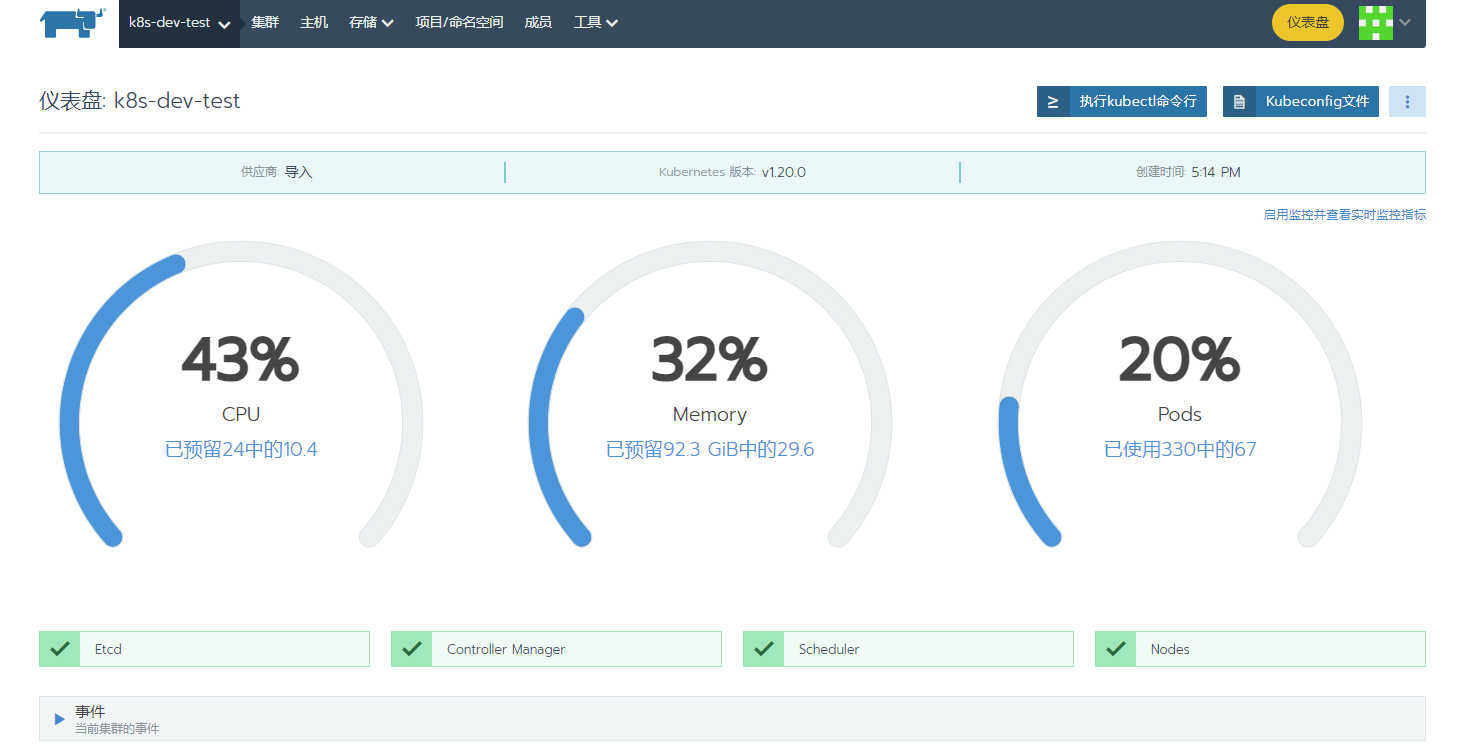Open the 成员 menu item
This screenshot has height=750, width=1461.
pos(538,23)
